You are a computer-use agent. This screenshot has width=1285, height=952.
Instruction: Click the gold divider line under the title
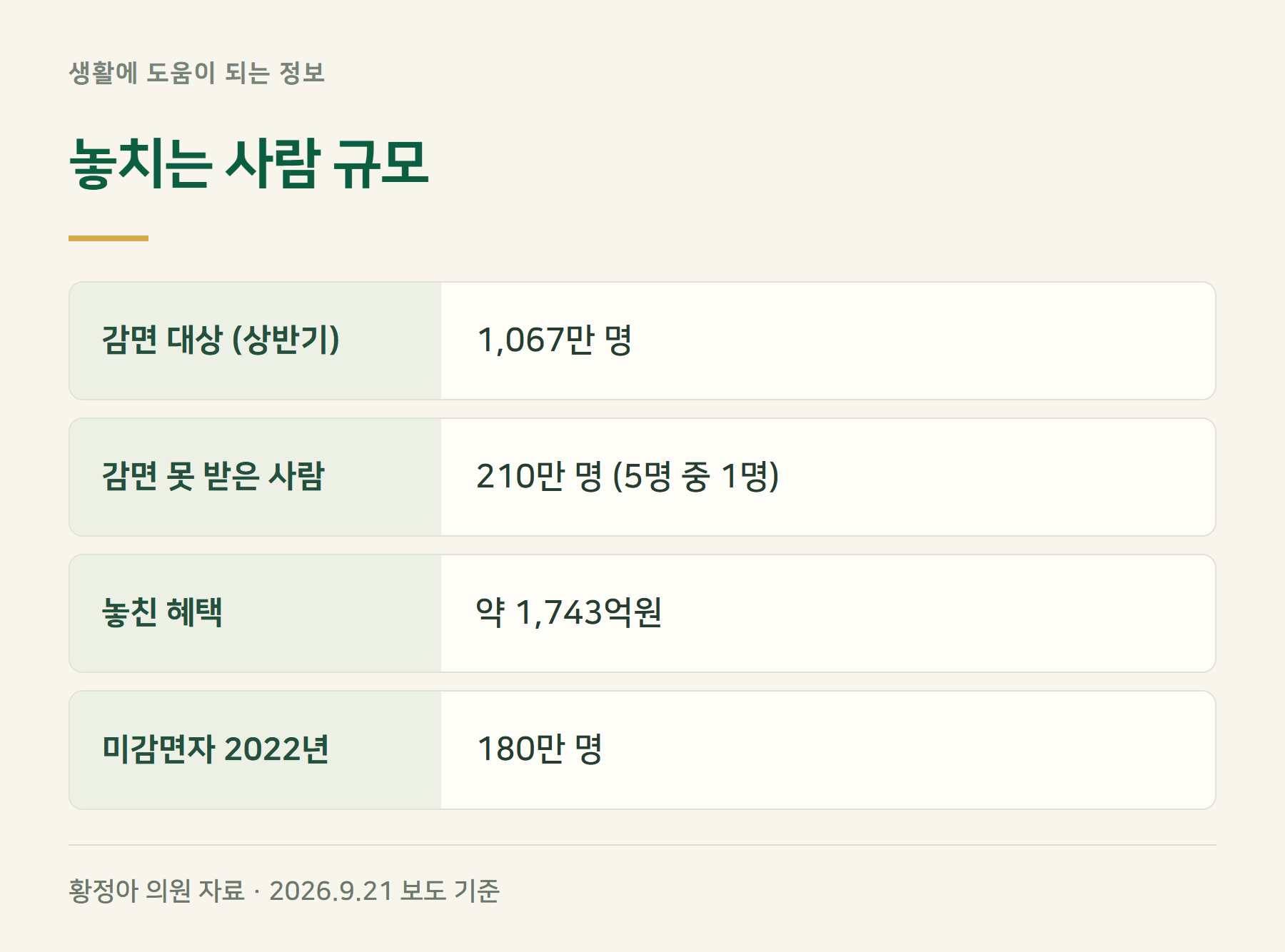109,238
